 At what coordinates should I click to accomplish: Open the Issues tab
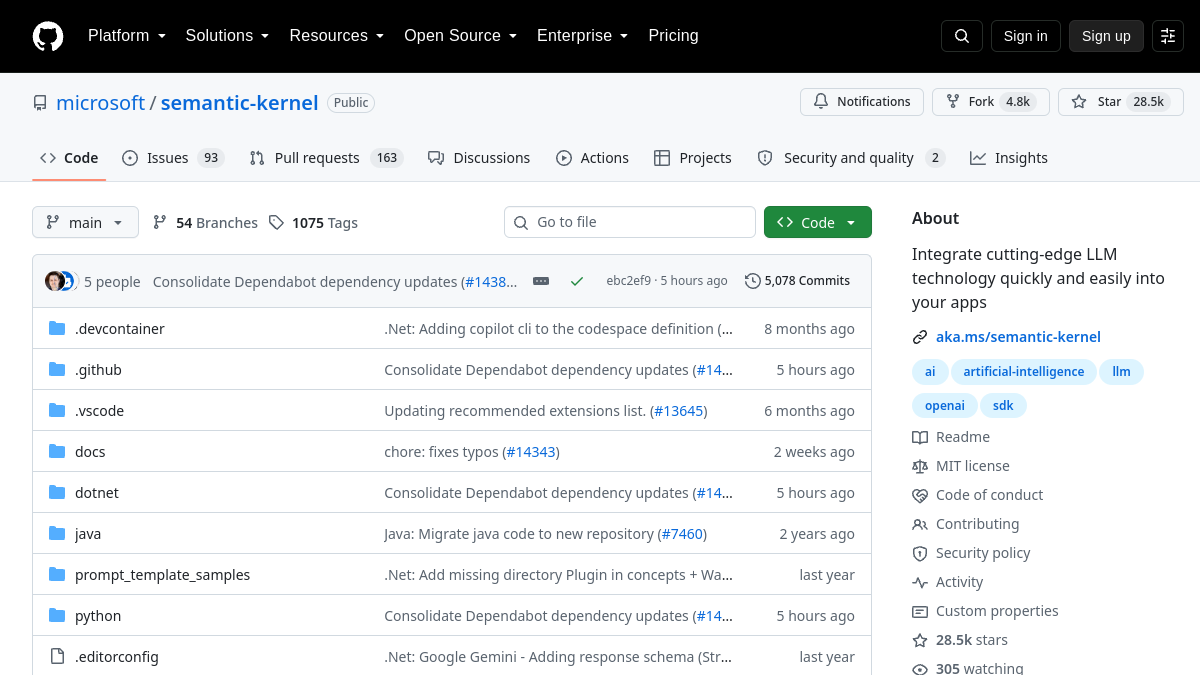tap(173, 158)
